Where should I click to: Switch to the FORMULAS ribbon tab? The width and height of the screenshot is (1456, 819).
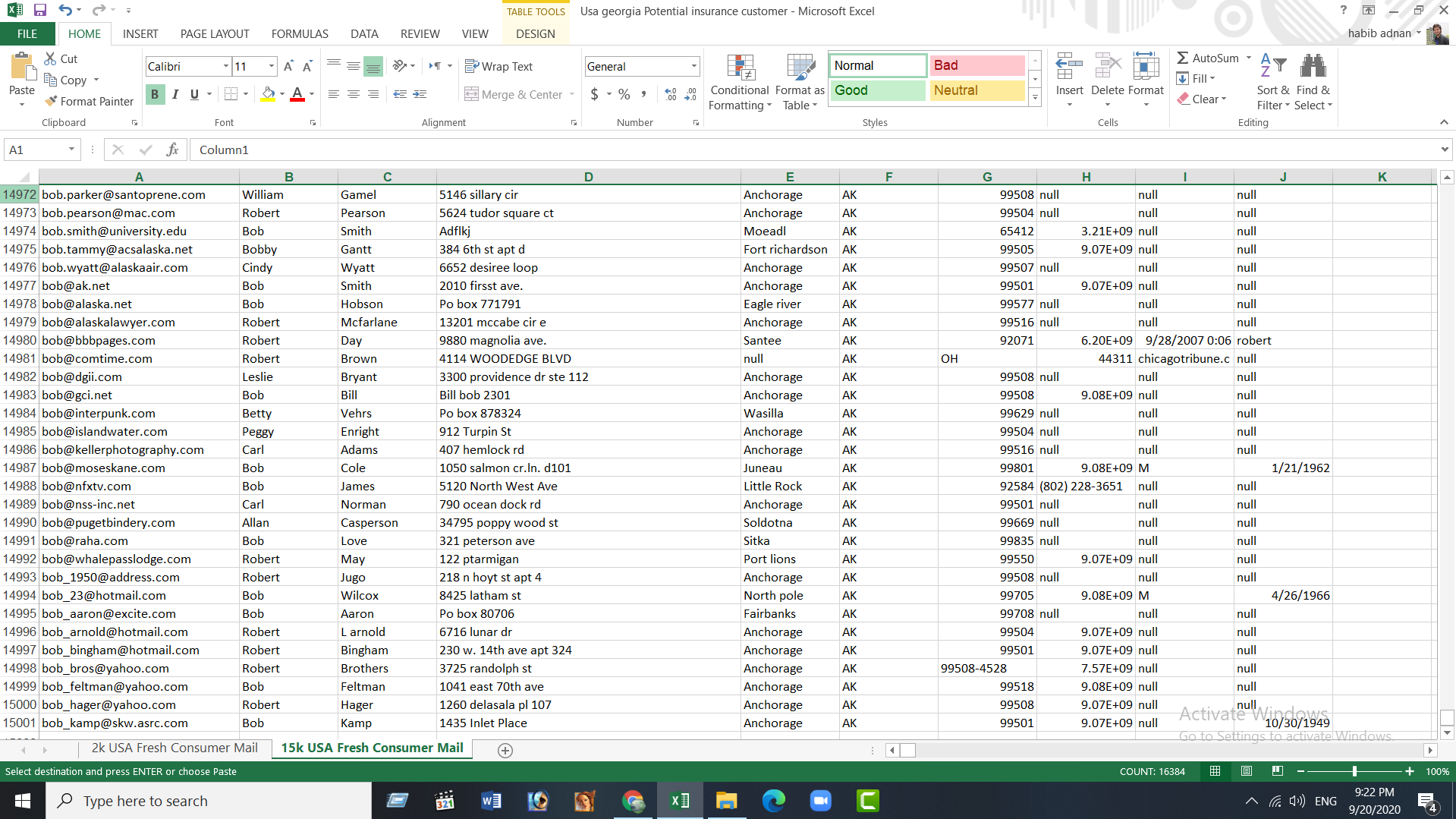click(300, 33)
